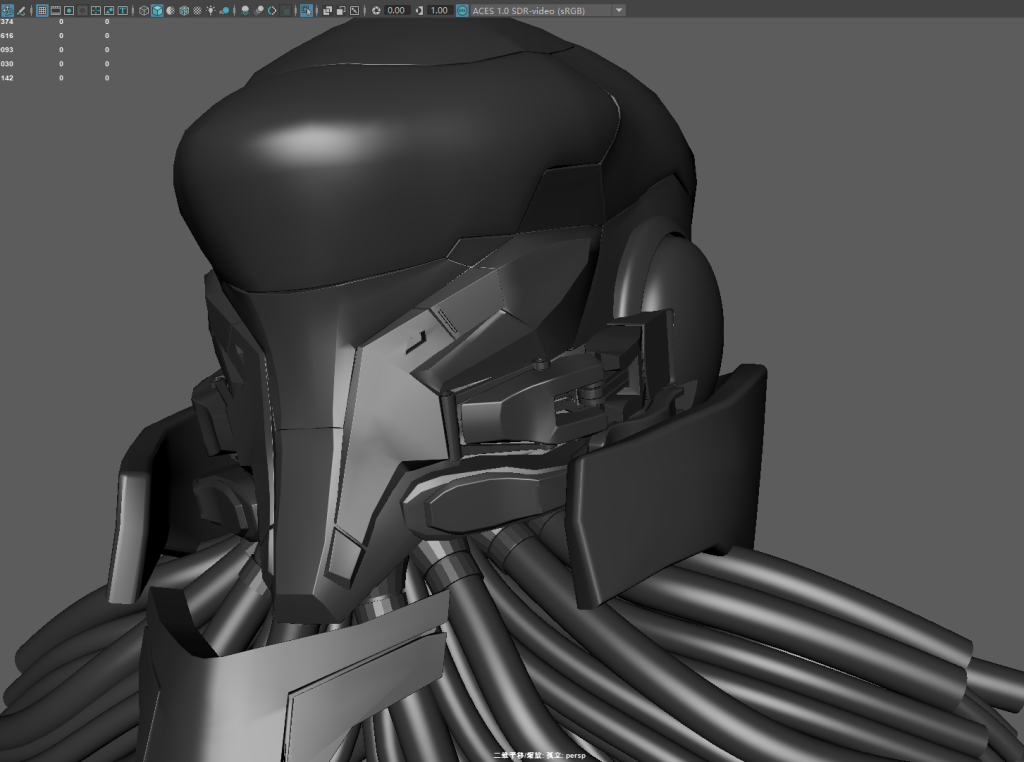Enable Use All Lights

click(211, 10)
